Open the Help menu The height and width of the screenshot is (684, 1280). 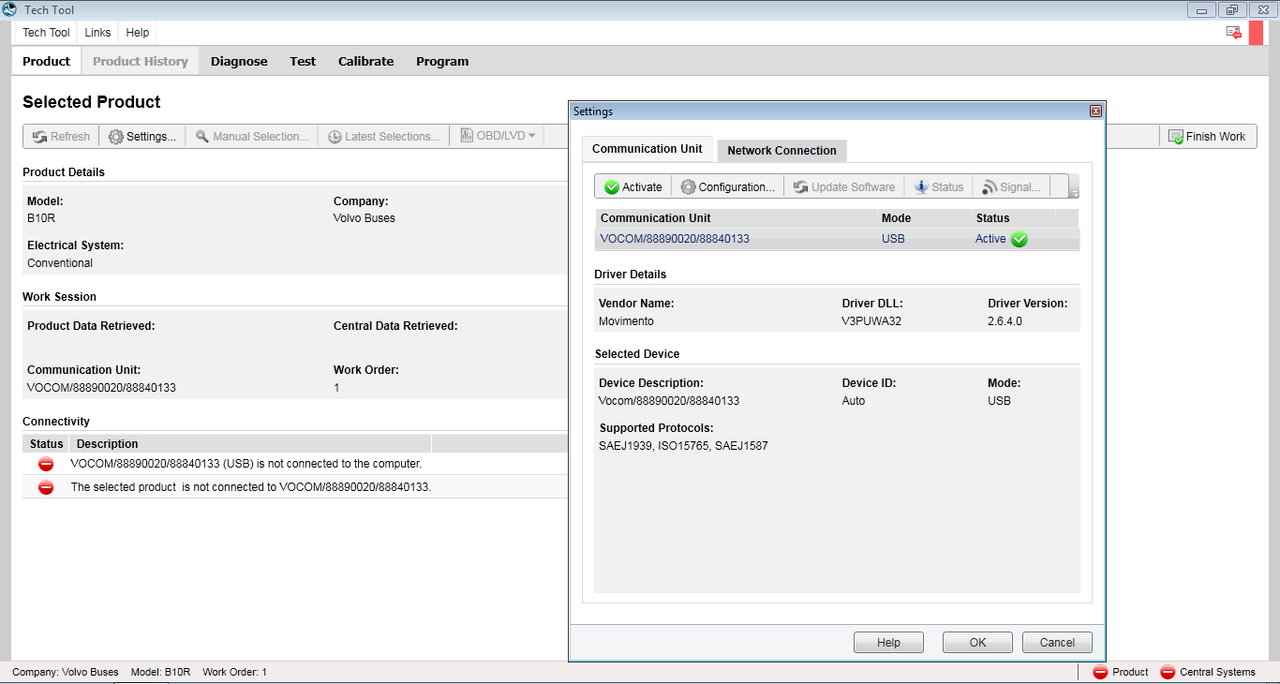tap(138, 33)
